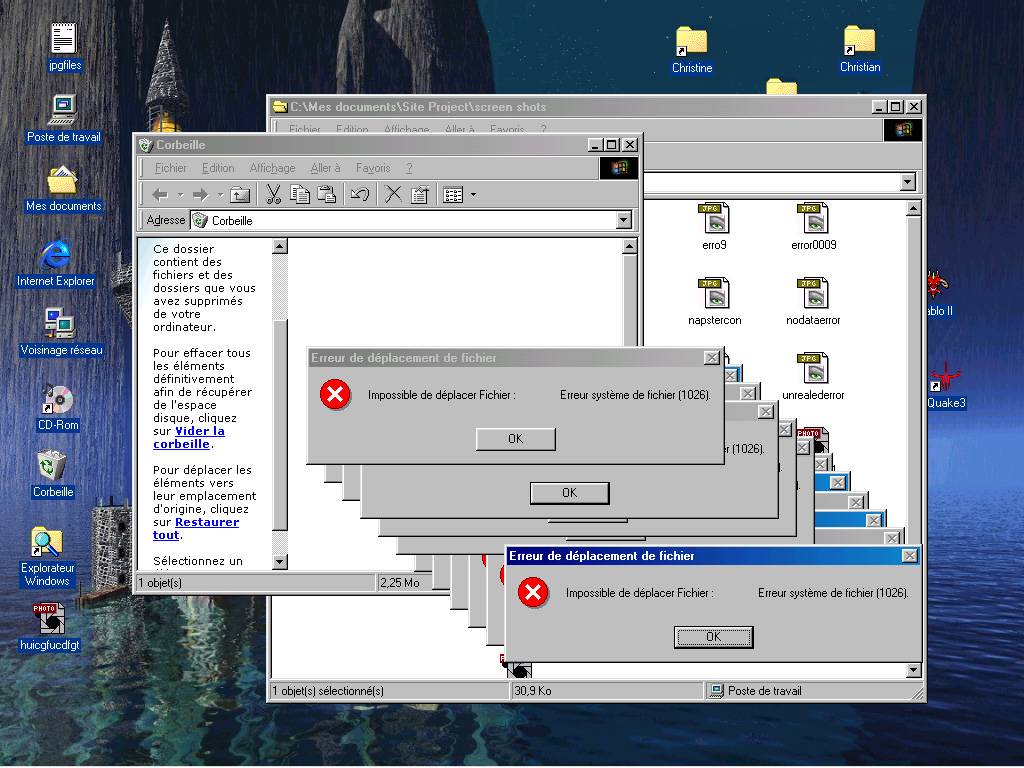Click the '2,25 Mo' status bar text
Screen dimensions: 1024x768
(400, 583)
